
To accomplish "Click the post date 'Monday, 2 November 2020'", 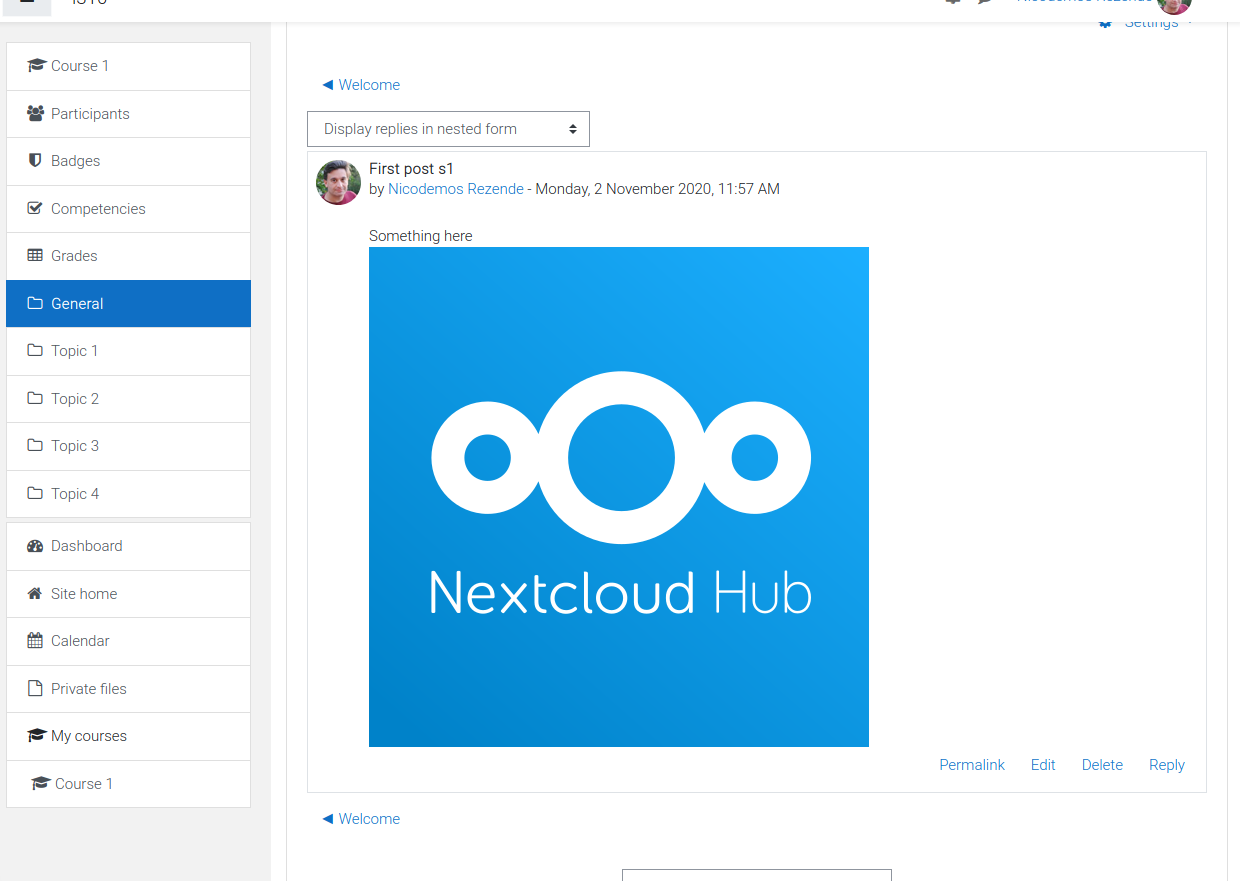I will click(622, 189).
